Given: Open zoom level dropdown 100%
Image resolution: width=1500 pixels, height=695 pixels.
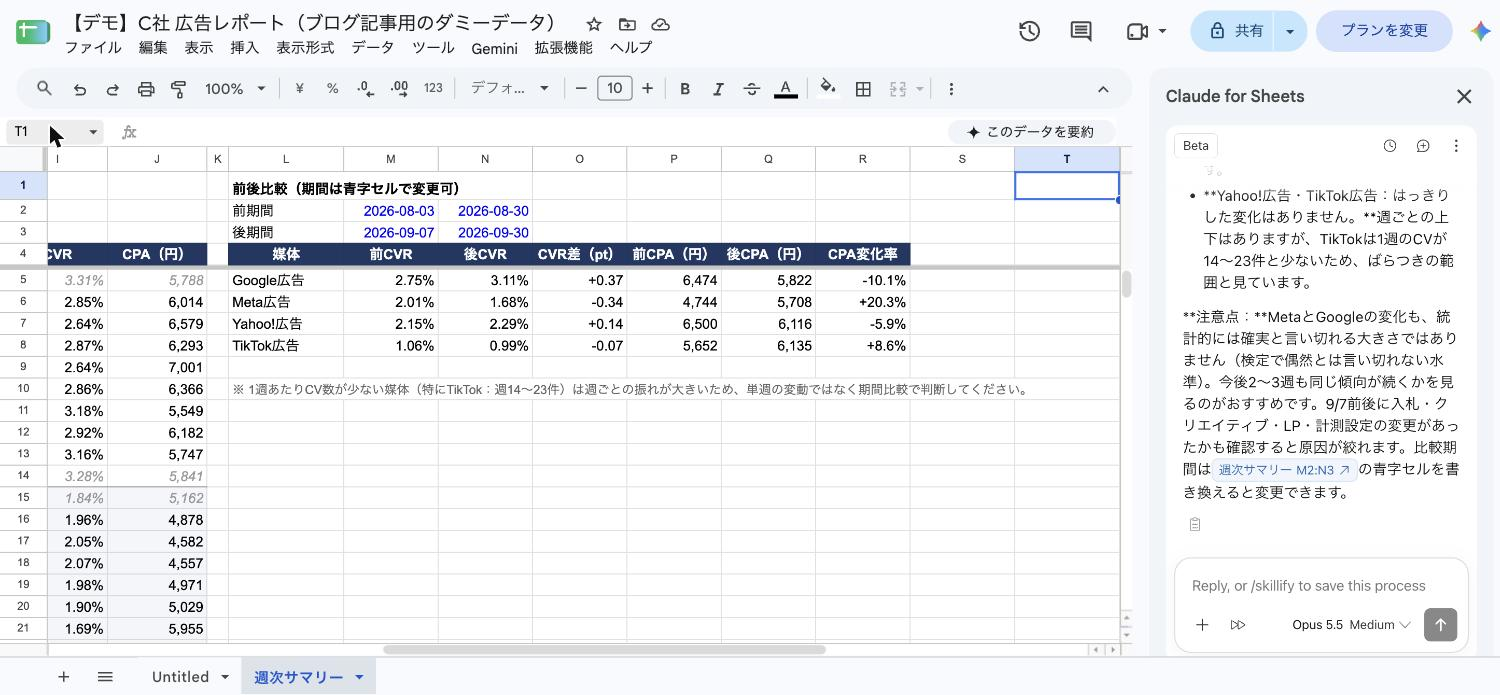Looking at the screenshot, I should pyautogui.click(x=235, y=89).
